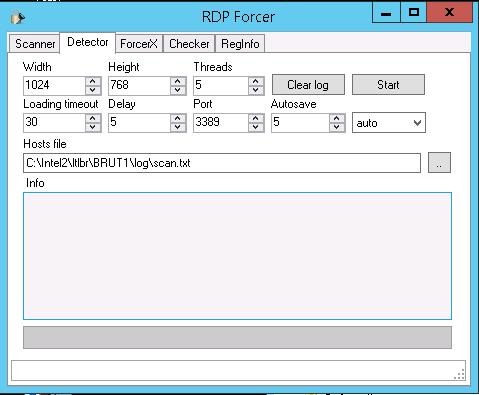Viewport: 479px width, 395px height.
Task: Decrement the Port number spinner
Action: (256, 127)
